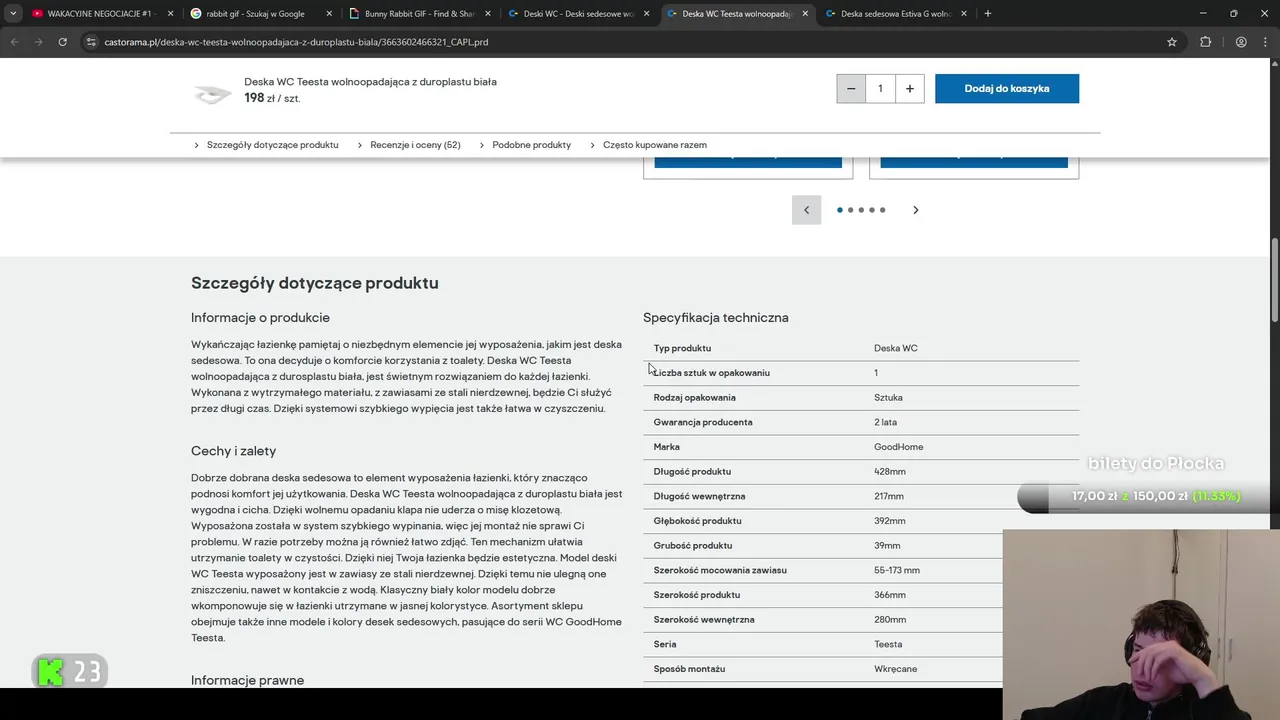
Task: Switch to the Deska sedesowa Estiva tab
Action: 894,14
